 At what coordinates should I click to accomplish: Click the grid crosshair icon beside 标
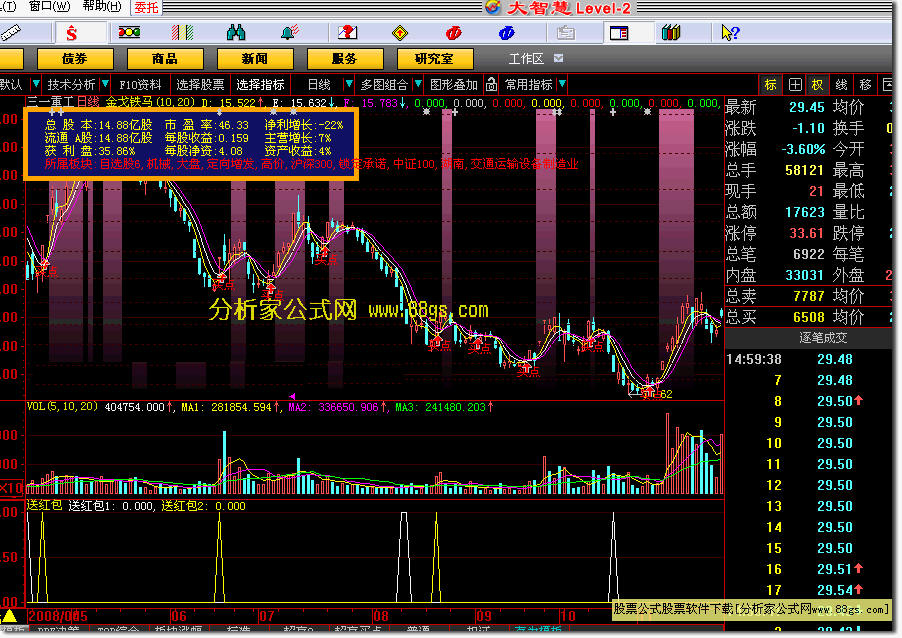(795, 85)
